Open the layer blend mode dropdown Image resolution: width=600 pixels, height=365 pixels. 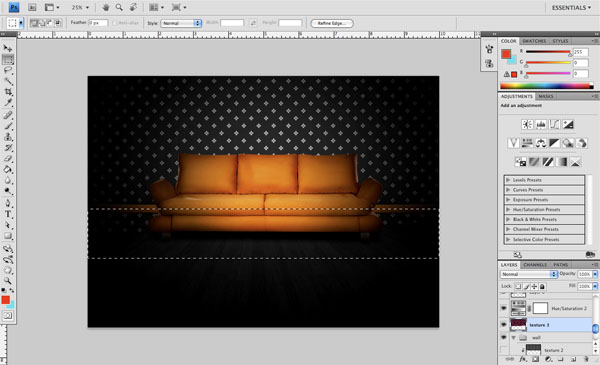pos(528,274)
